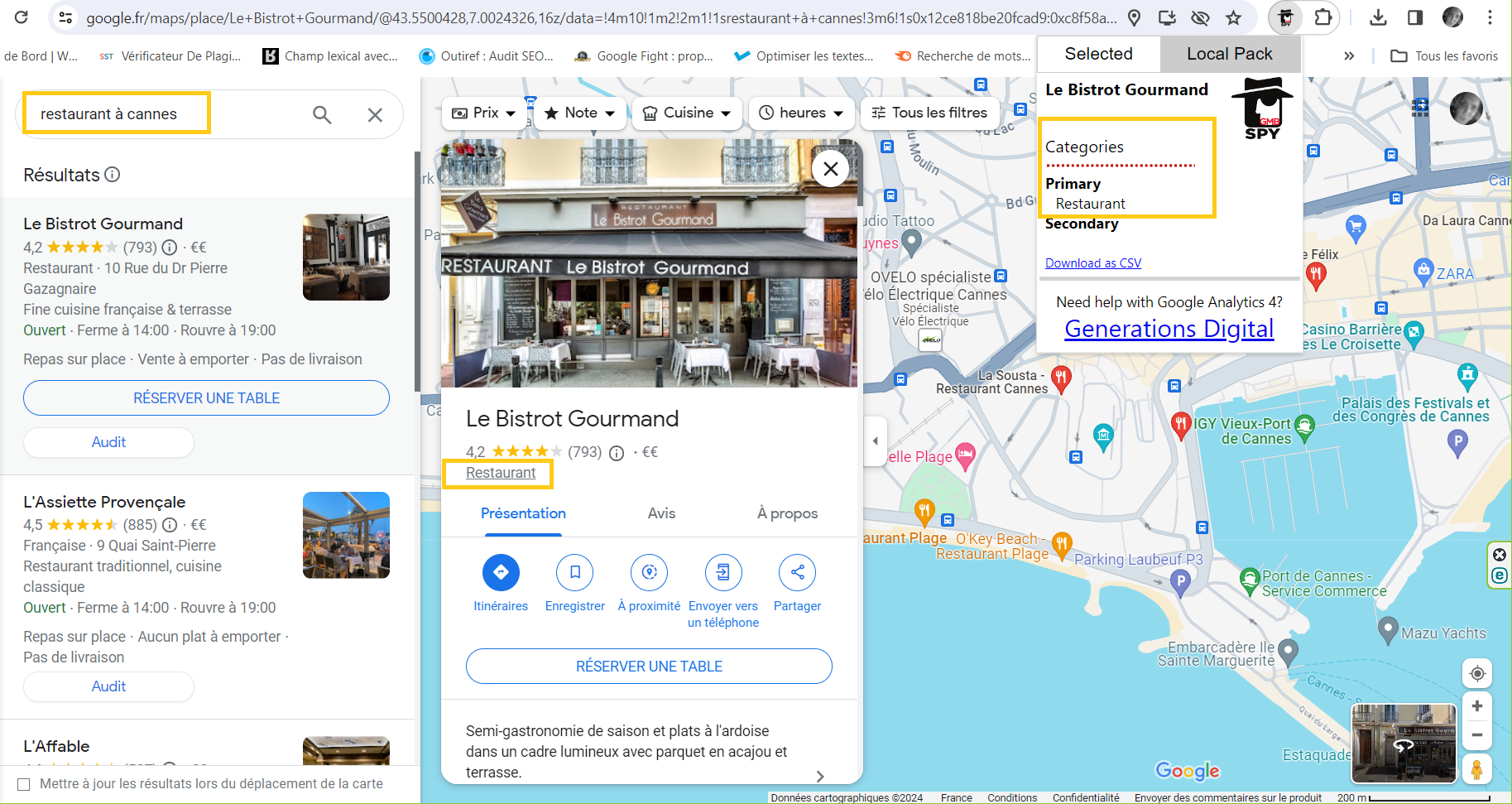
Task: Click the Street View pegman icon
Action: (1477, 768)
